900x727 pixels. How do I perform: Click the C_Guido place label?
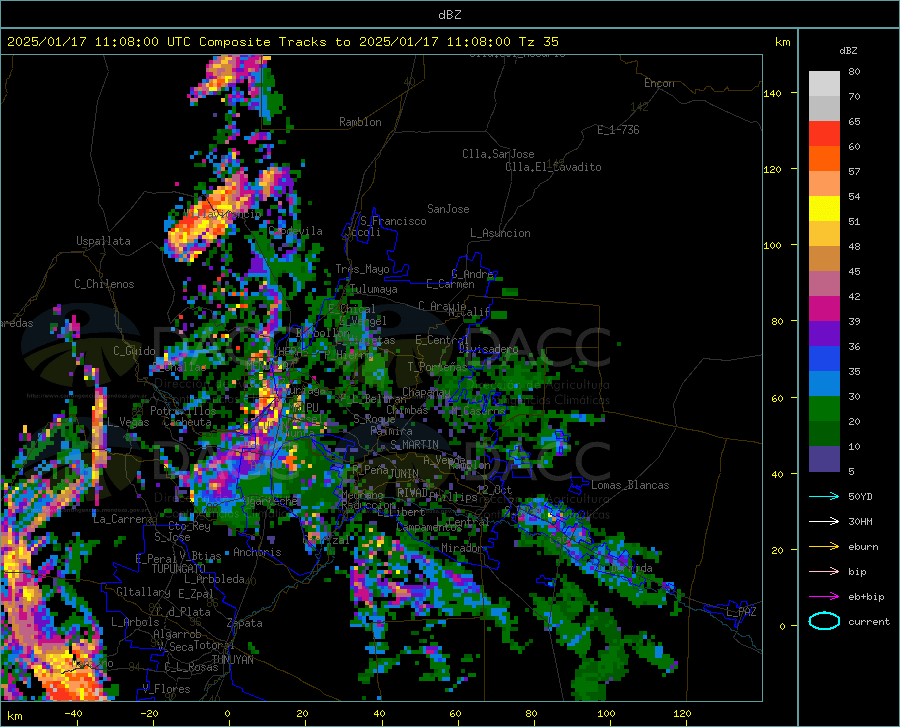[x=134, y=351]
